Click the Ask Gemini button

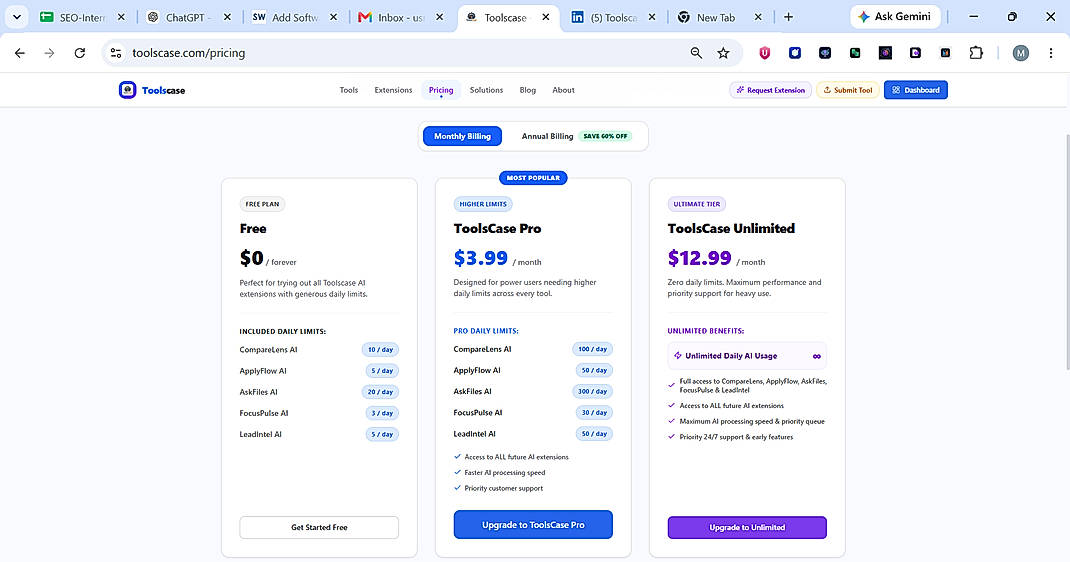tap(895, 16)
